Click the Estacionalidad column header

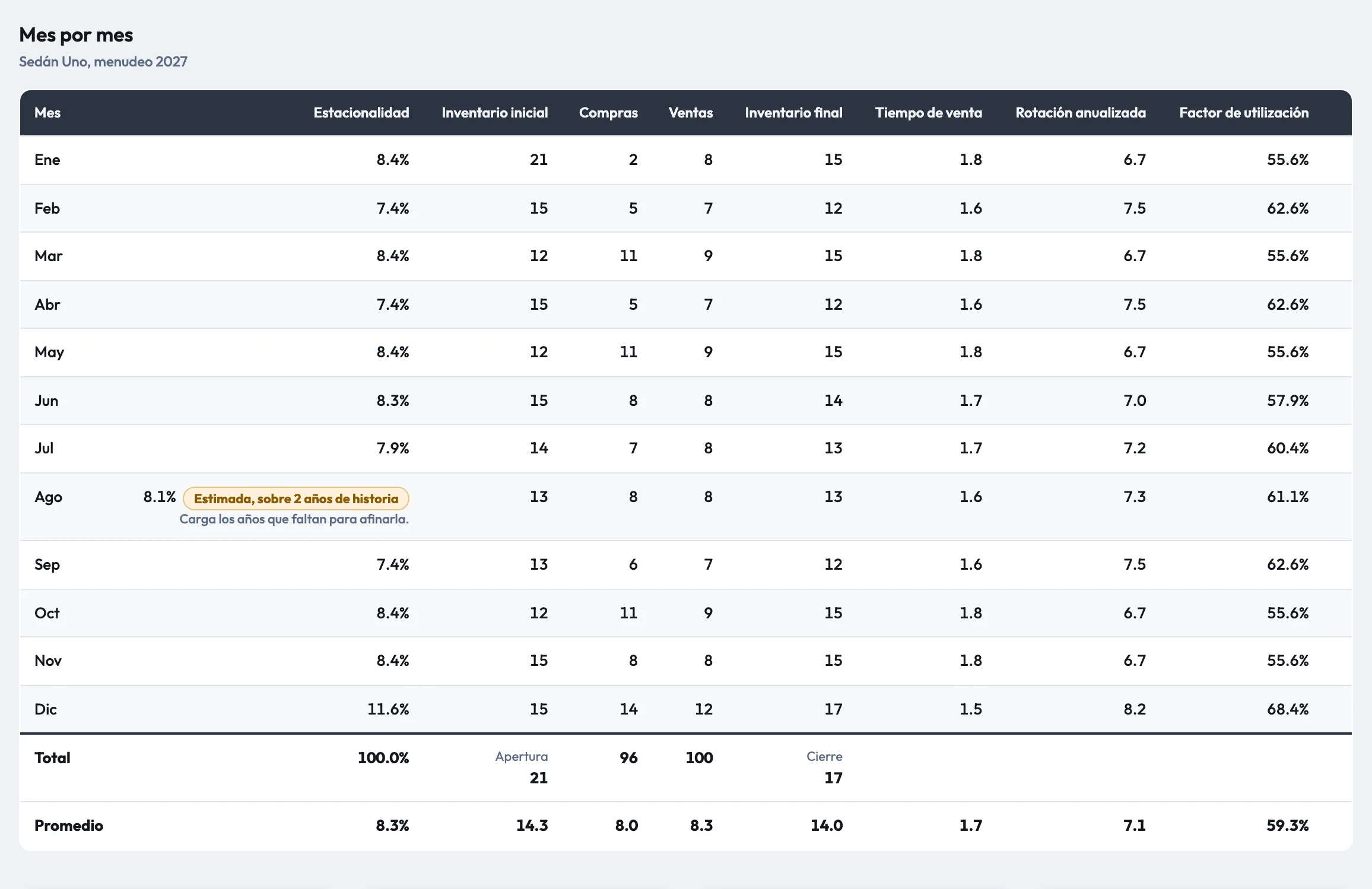click(361, 113)
